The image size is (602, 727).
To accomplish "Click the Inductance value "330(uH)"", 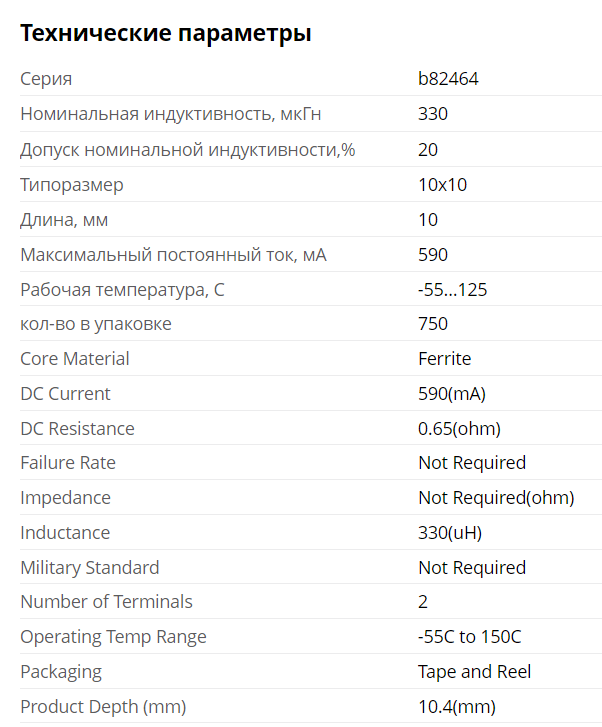I will click(x=450, y=533).
